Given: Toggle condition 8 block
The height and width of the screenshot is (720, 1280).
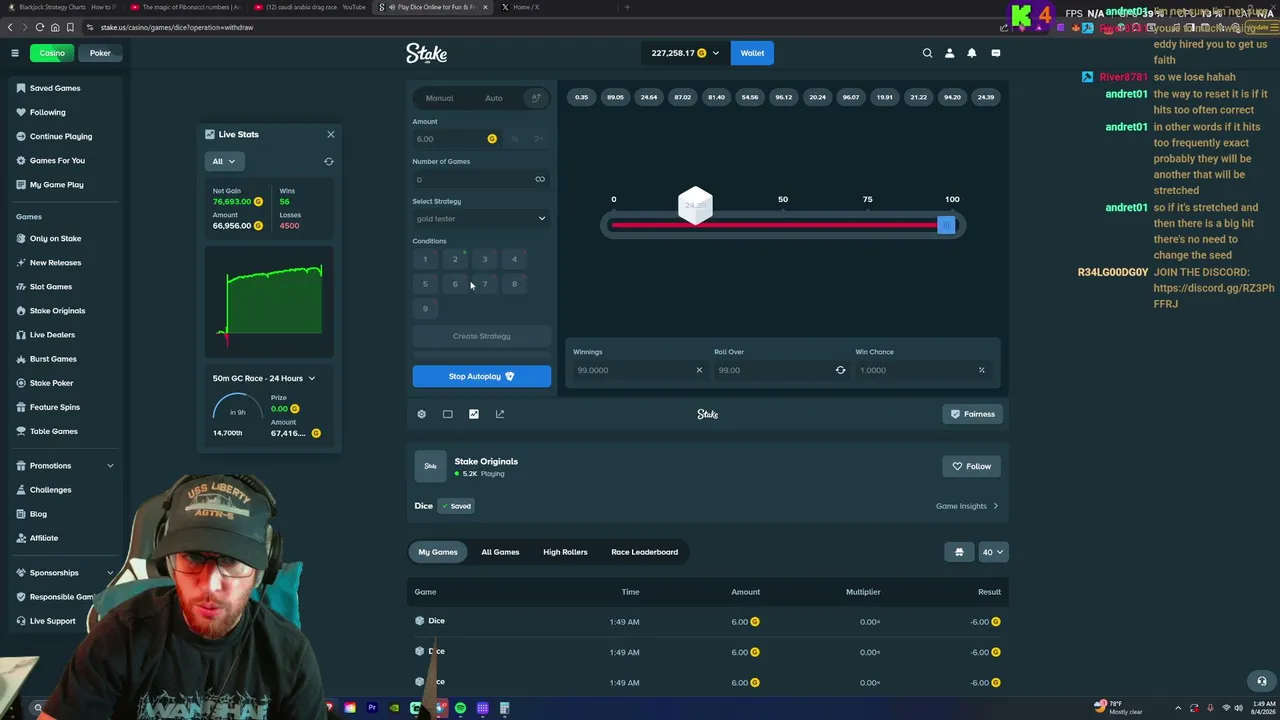Looking at the screenshot, I should coord(515,284).
